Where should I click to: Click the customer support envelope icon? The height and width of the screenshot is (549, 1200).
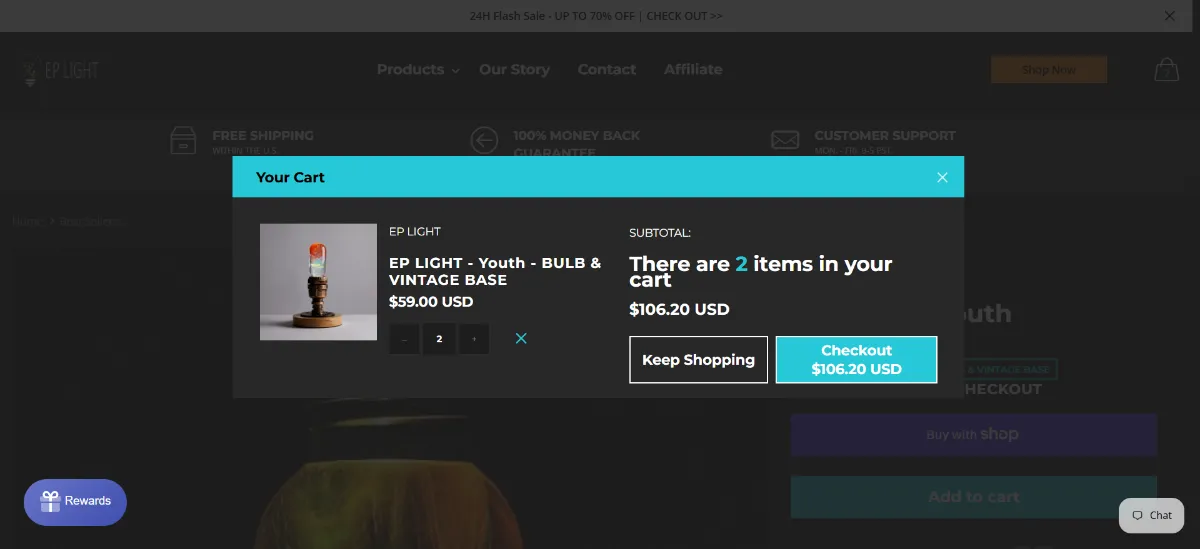(x=785, y=140)
